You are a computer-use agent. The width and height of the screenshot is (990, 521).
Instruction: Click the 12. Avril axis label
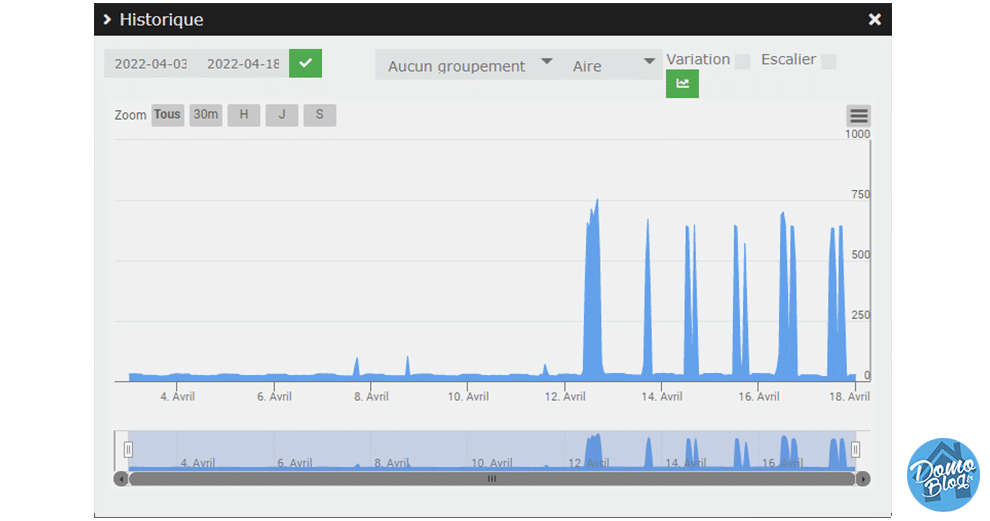(565, 397)
